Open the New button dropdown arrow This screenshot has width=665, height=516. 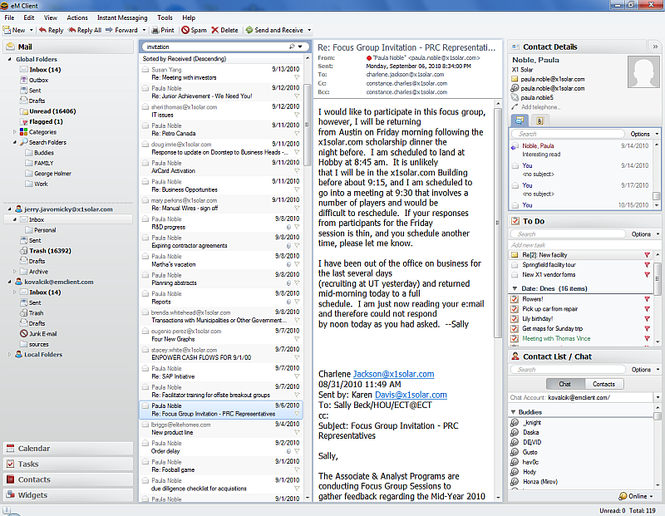tap(31, 30)
